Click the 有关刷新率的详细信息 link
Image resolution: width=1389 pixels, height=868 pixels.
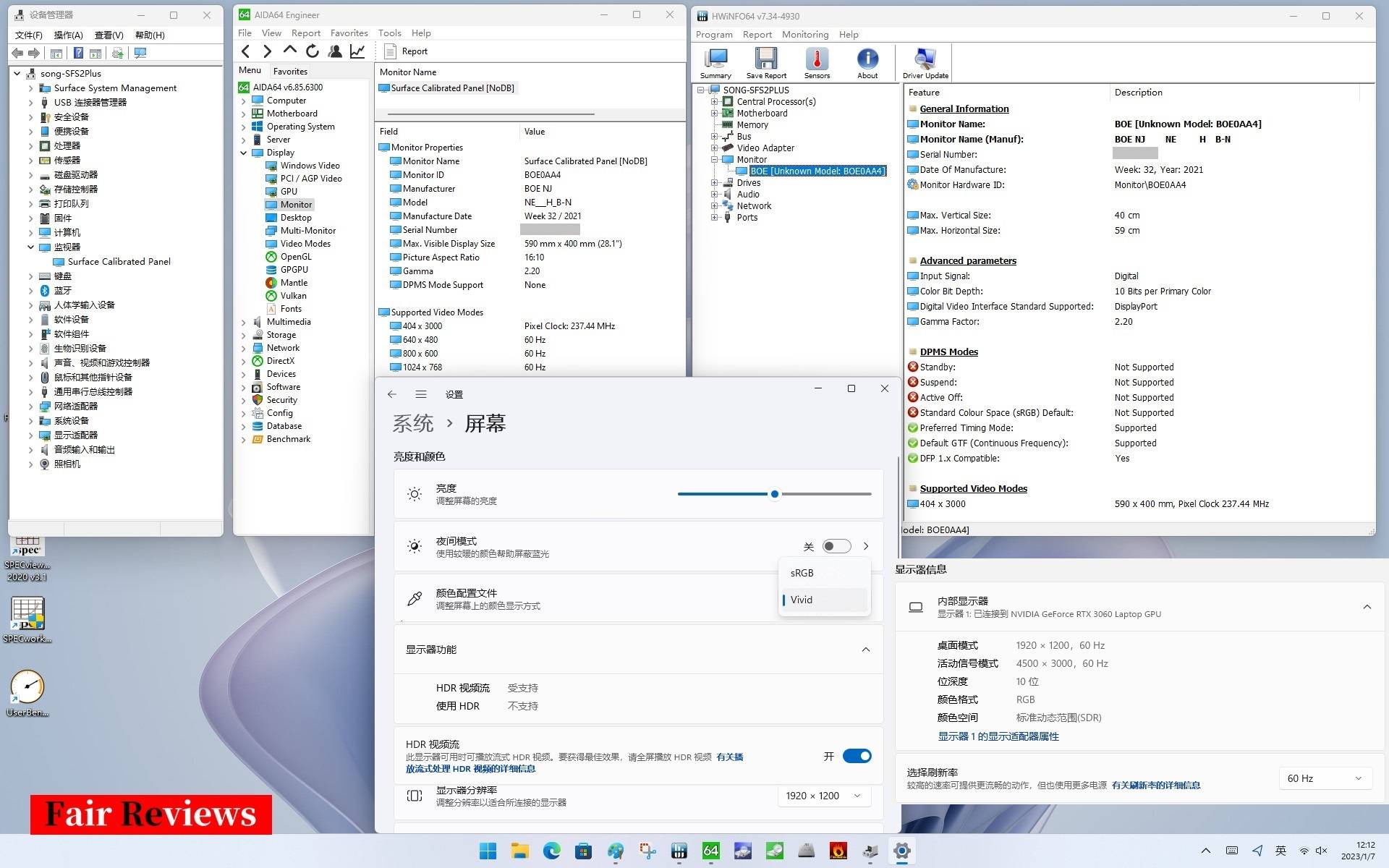1155,785
